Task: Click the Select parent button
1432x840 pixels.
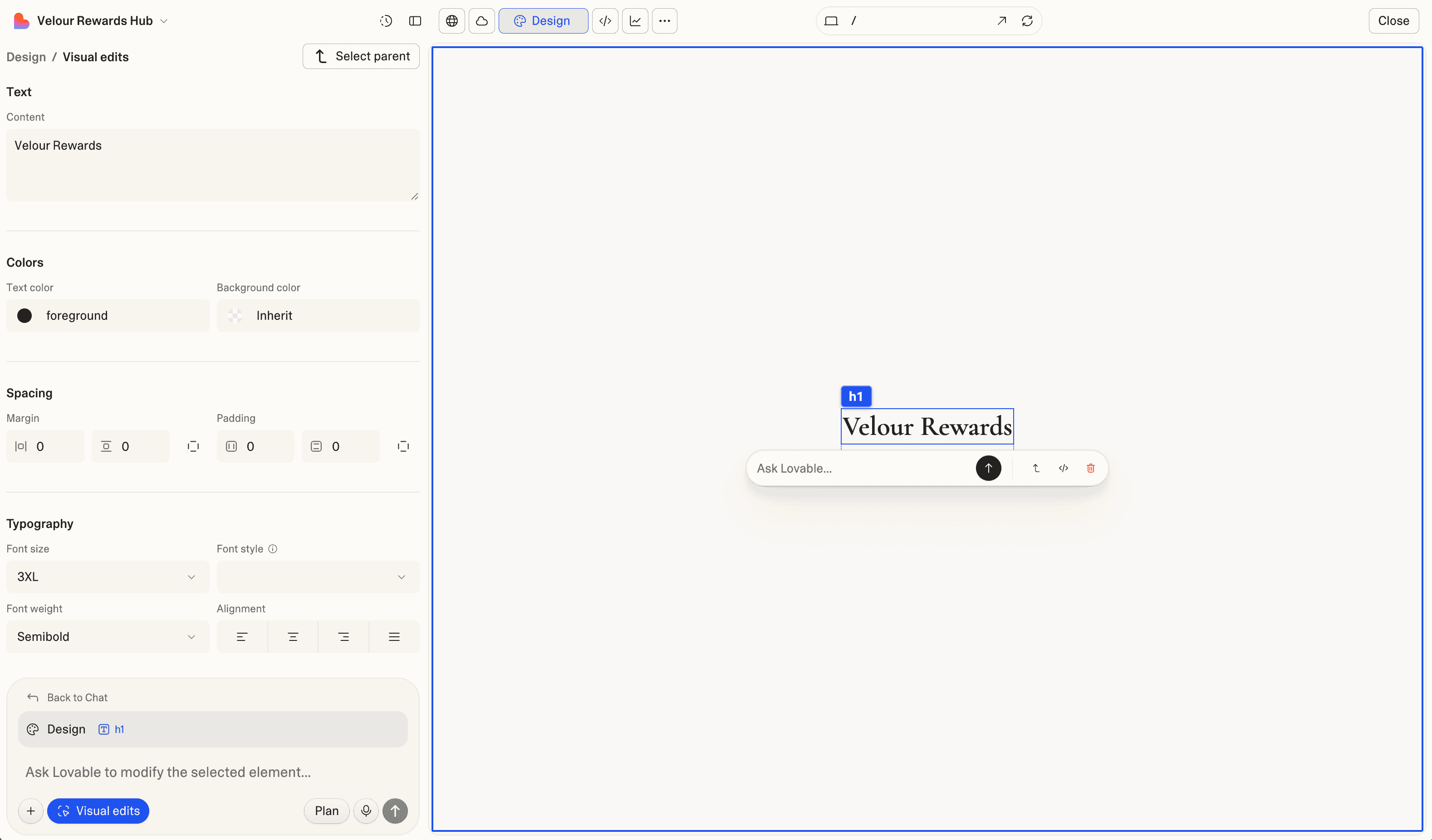Action: click(361, 56)
